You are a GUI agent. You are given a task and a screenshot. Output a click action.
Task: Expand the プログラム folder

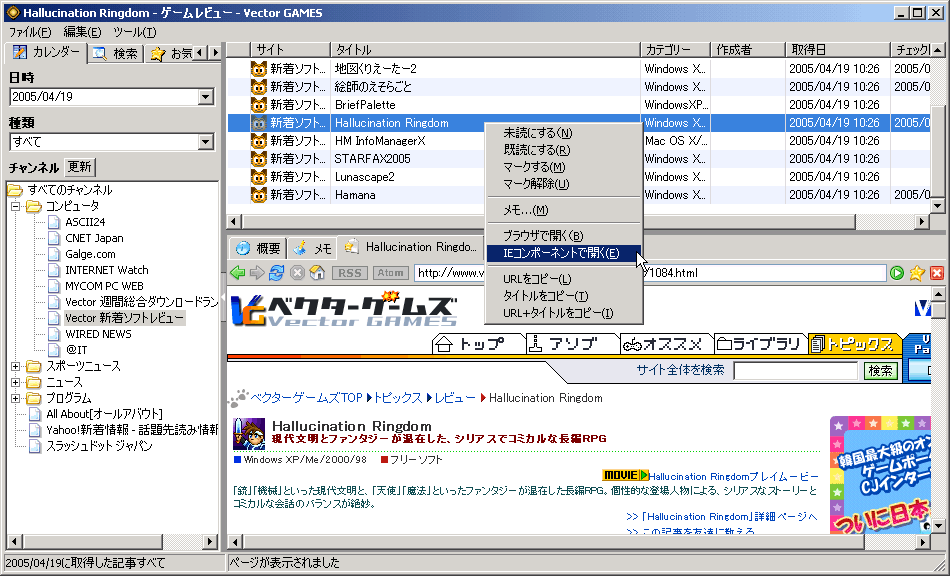pyautogui.click(x=16, y=399)
